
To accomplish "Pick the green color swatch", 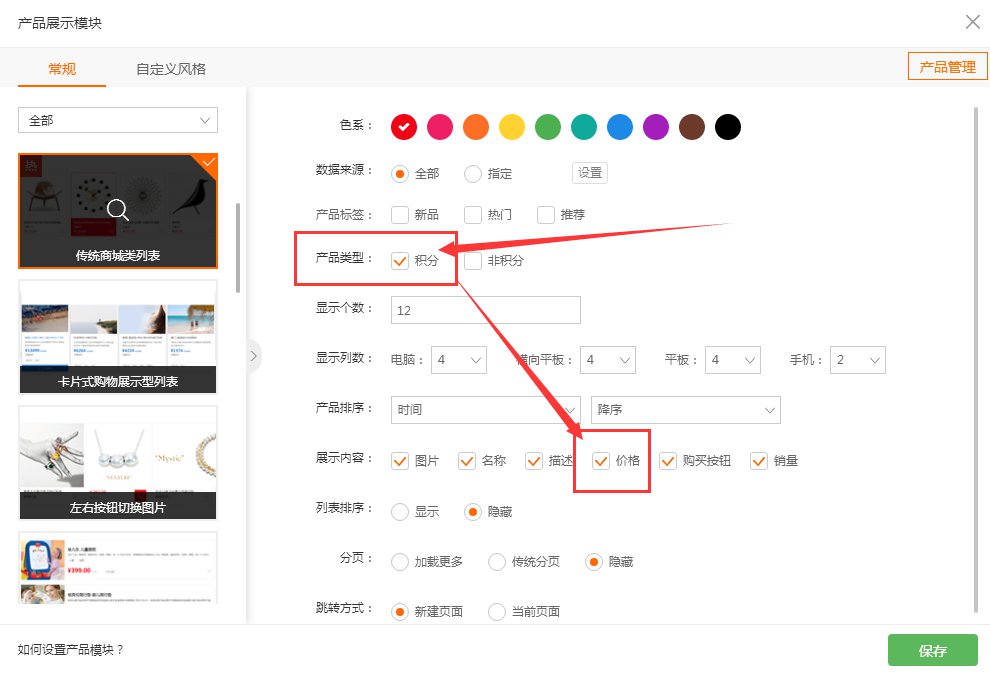I will [547, 127].
